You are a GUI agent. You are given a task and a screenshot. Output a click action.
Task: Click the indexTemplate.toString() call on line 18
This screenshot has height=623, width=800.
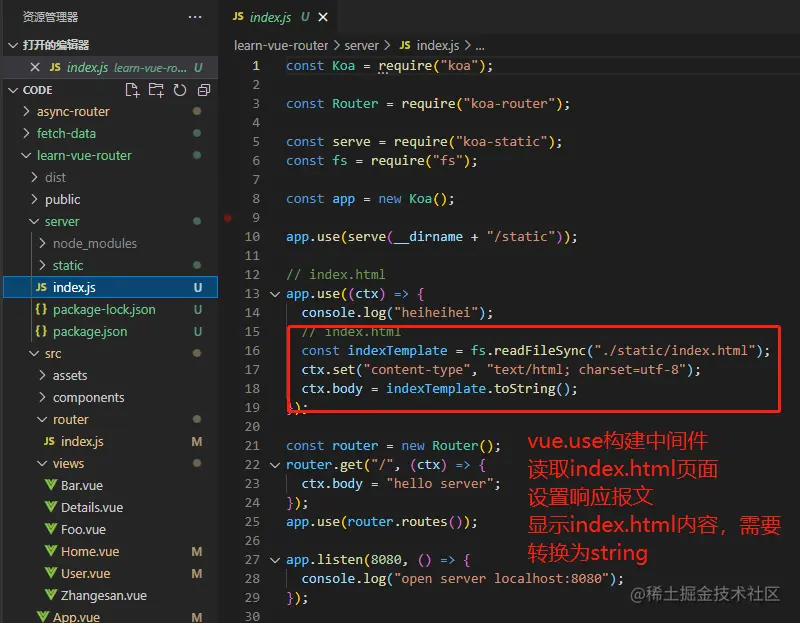(478, 389)
